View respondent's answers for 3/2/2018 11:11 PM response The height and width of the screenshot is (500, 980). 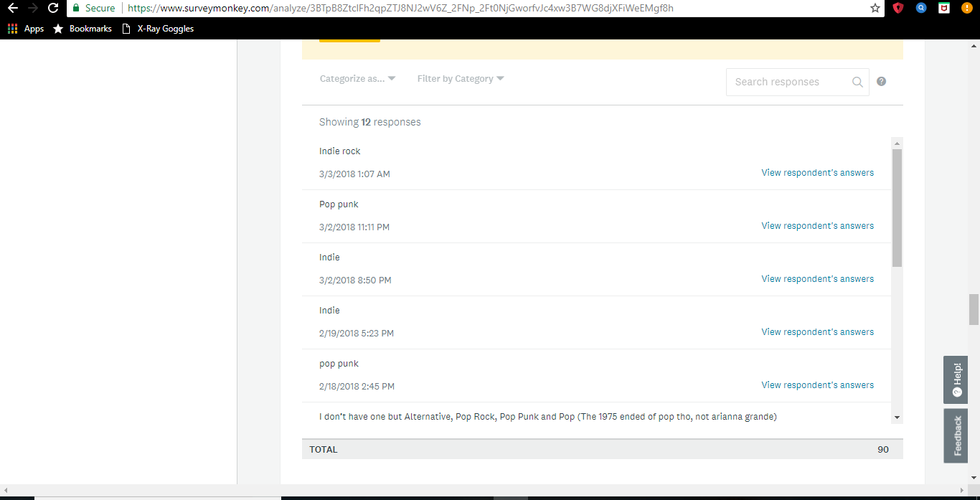[818, 226]
